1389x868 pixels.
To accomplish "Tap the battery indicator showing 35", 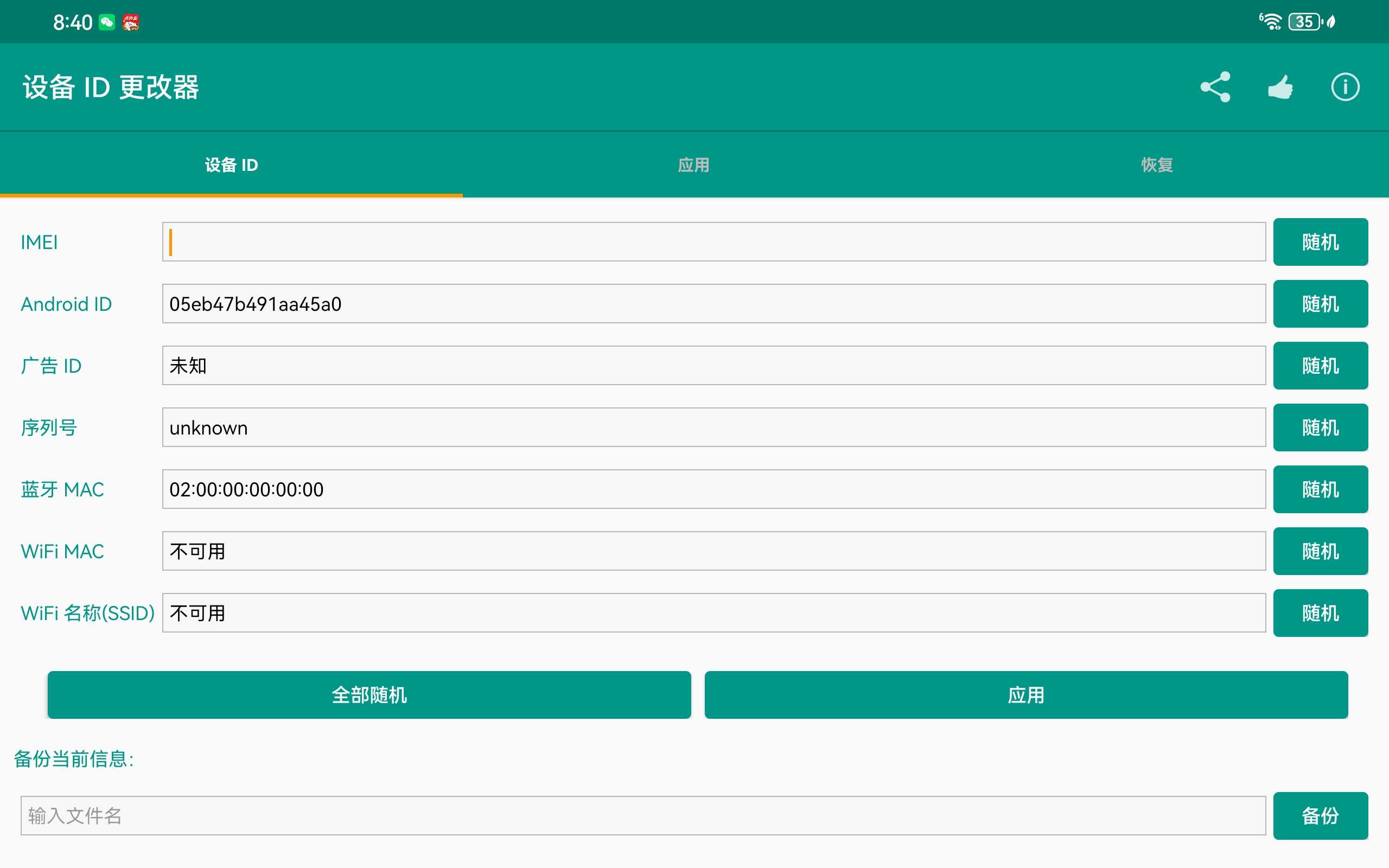I will [x=1304, y=22].
